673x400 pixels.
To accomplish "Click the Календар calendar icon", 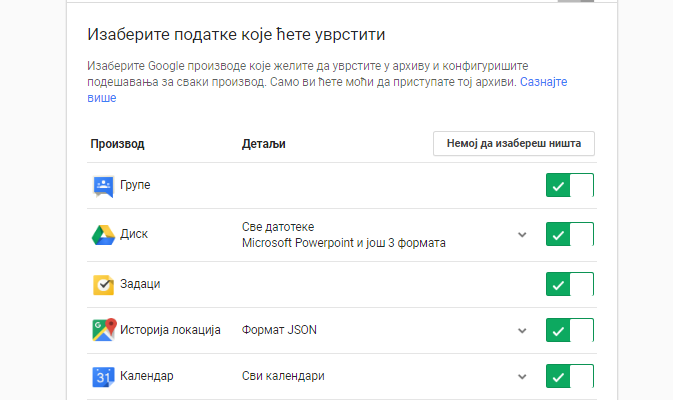I will pos(103,377).
